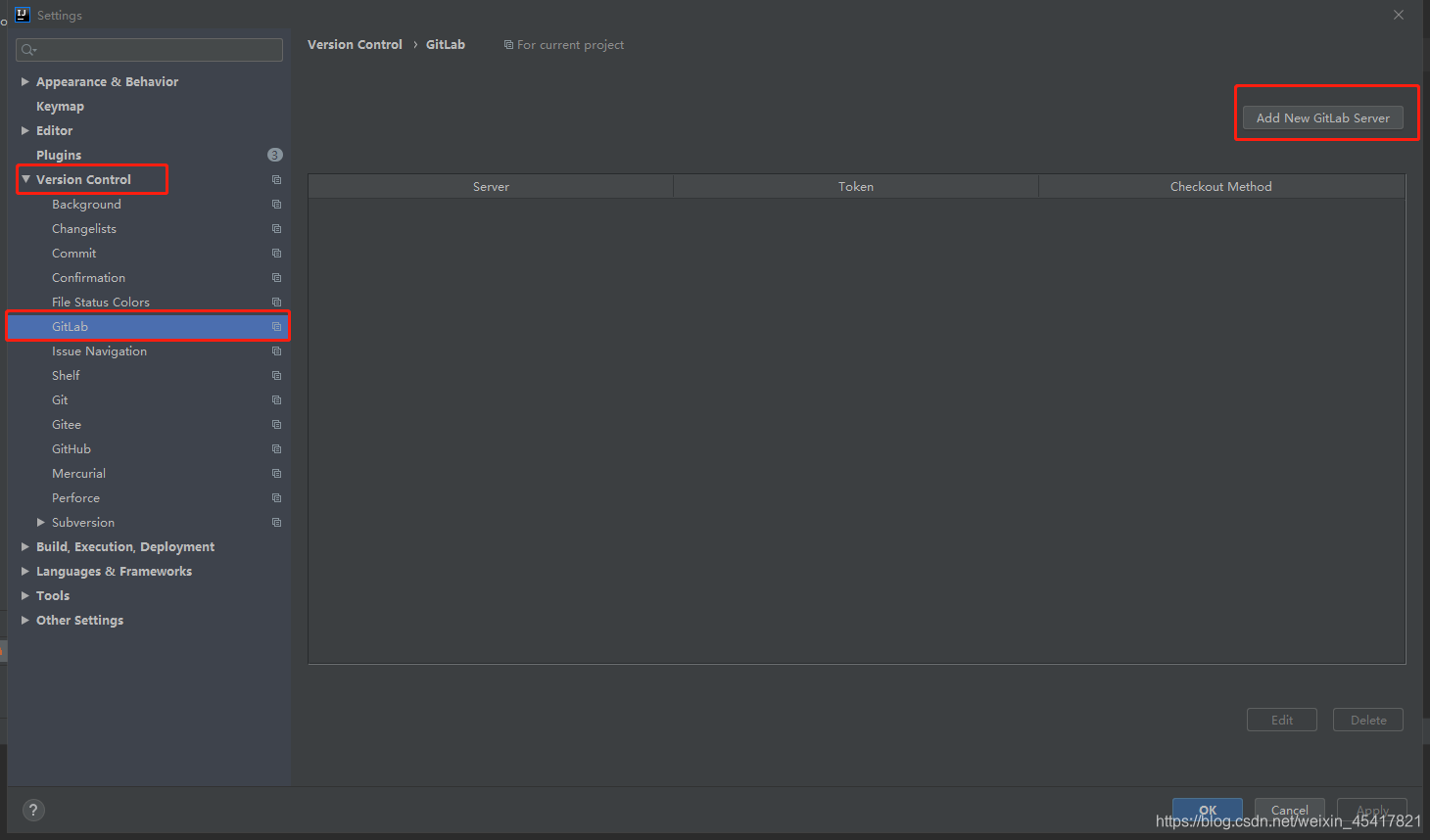Open the Shelf settings page
Image resolution: width=1430 pixels, height=840 pixels.
[x=66, y=376]
